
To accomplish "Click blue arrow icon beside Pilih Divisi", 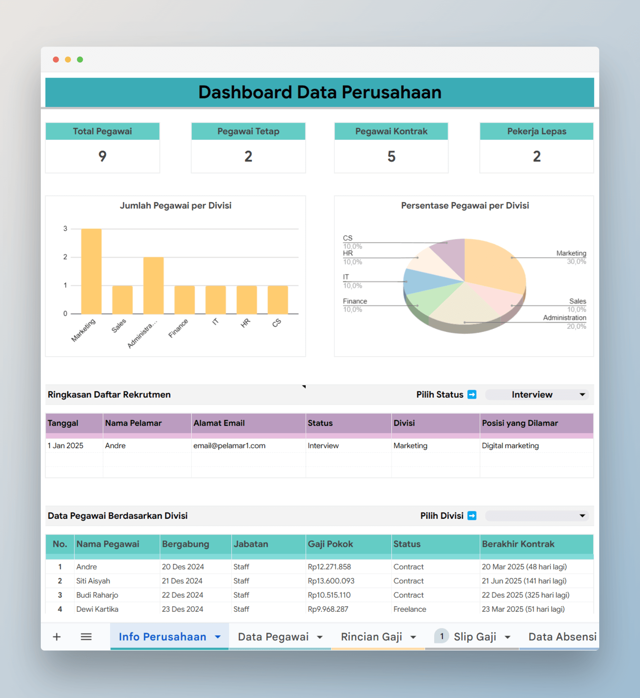I will [472, 515].
